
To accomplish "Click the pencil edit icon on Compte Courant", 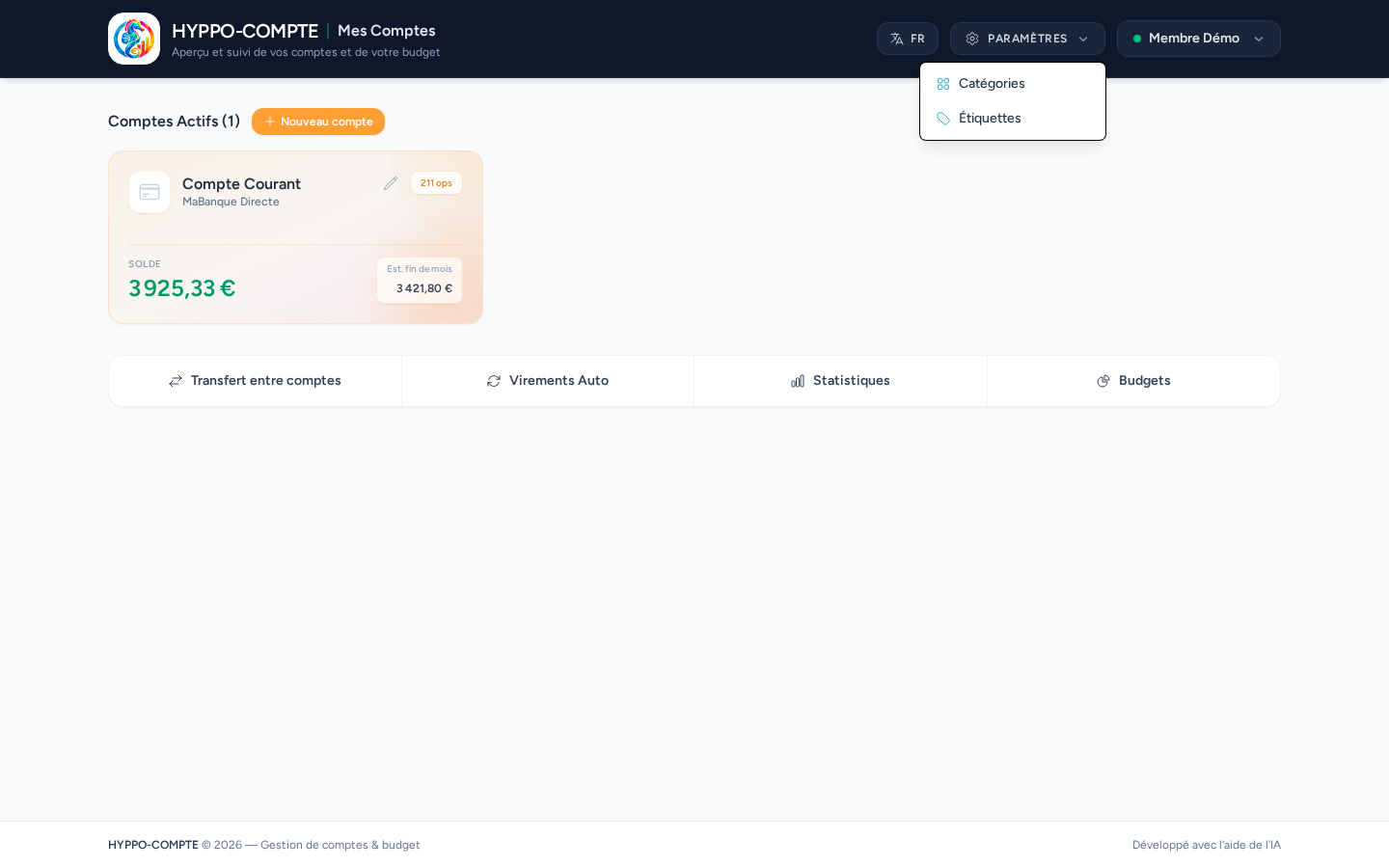I will (x=391, y=183).
